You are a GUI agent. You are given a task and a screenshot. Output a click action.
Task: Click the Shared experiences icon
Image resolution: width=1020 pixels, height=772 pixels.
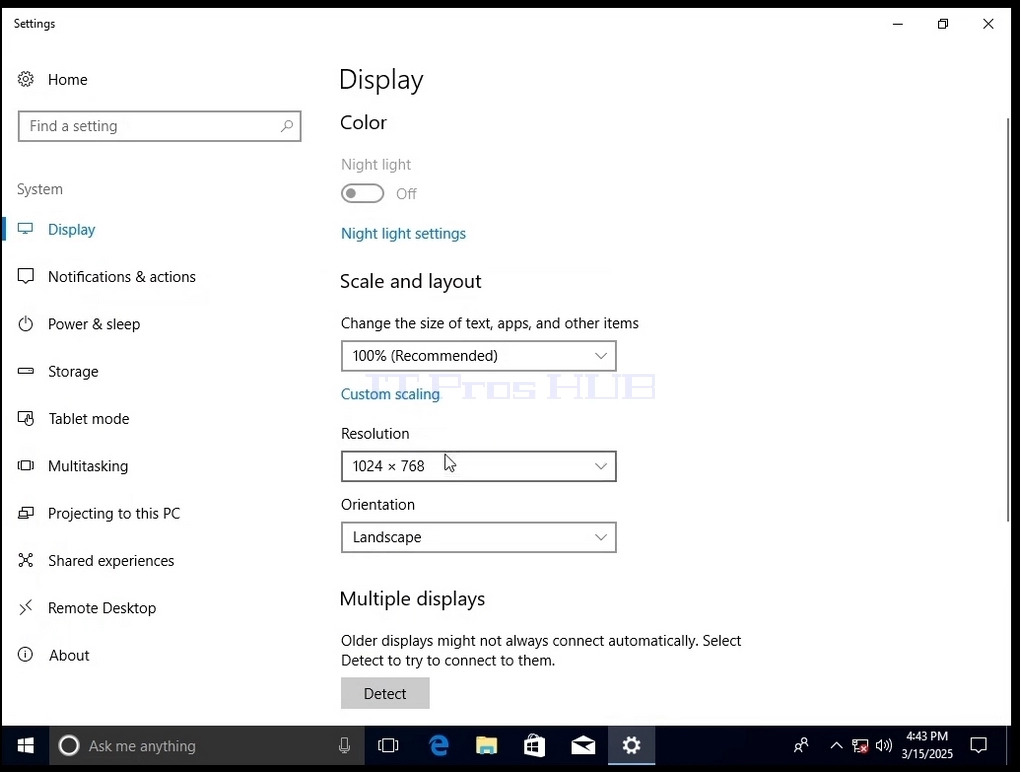(25, 560)
